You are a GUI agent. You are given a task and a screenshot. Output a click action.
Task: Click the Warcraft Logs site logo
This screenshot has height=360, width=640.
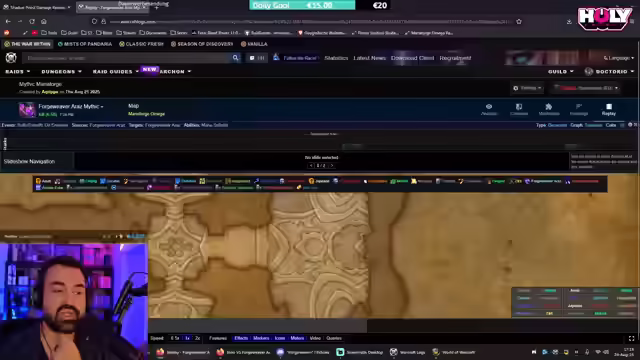tap(11, 58)
